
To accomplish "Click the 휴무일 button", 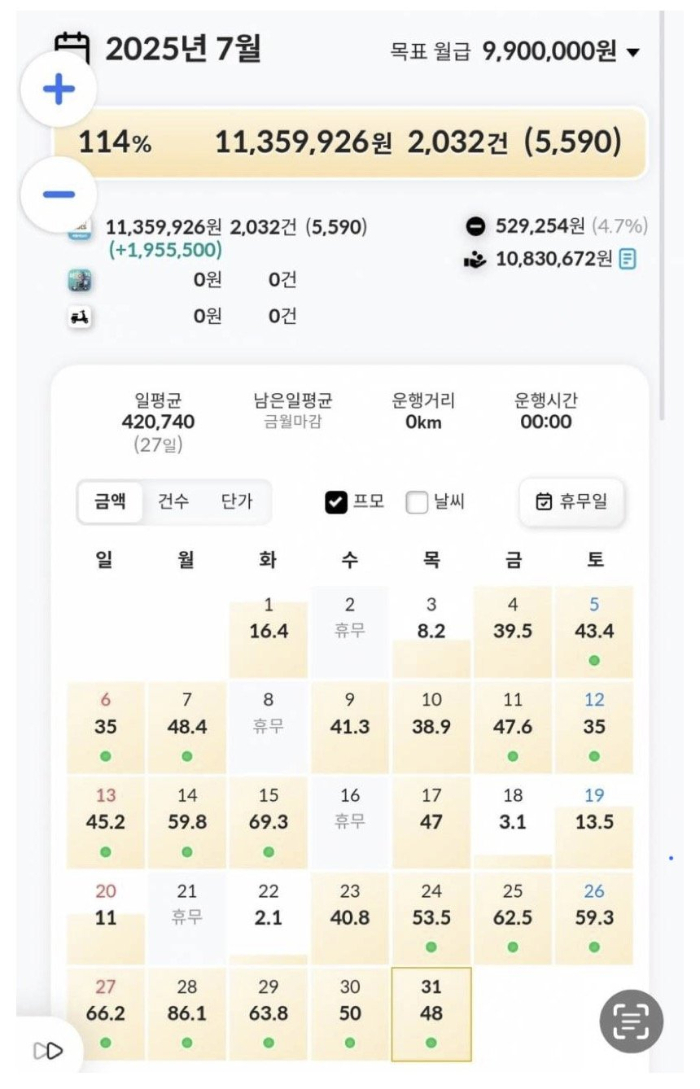I will point(572,502).
